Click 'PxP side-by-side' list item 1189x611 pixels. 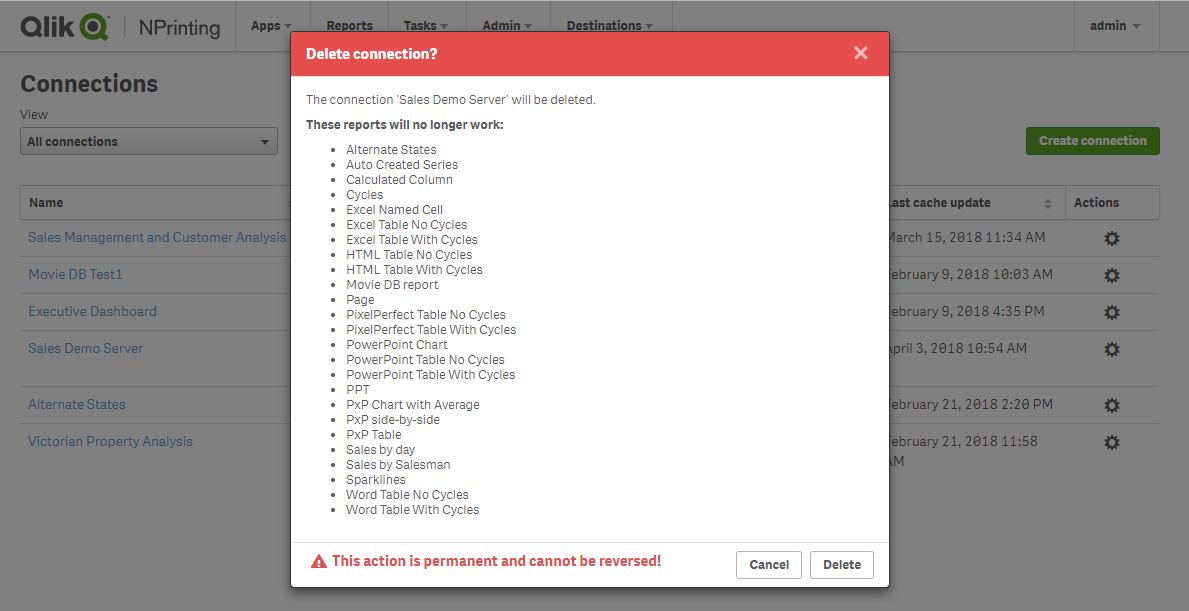[x=393, y=420]
